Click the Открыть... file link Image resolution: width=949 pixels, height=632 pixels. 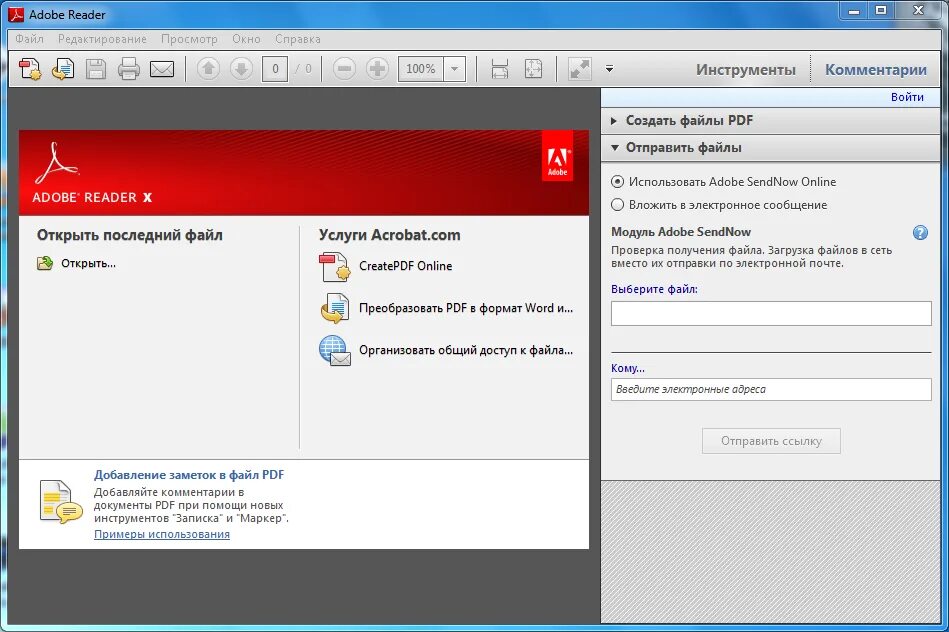pos(88,263)
